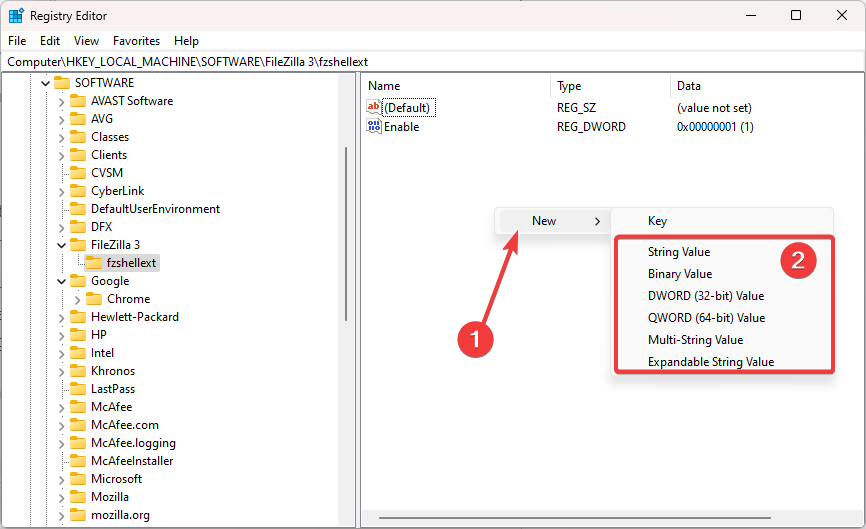Collapse the Google key
The width and height of the screenshot is (866, 529).
tap(61, 282)
